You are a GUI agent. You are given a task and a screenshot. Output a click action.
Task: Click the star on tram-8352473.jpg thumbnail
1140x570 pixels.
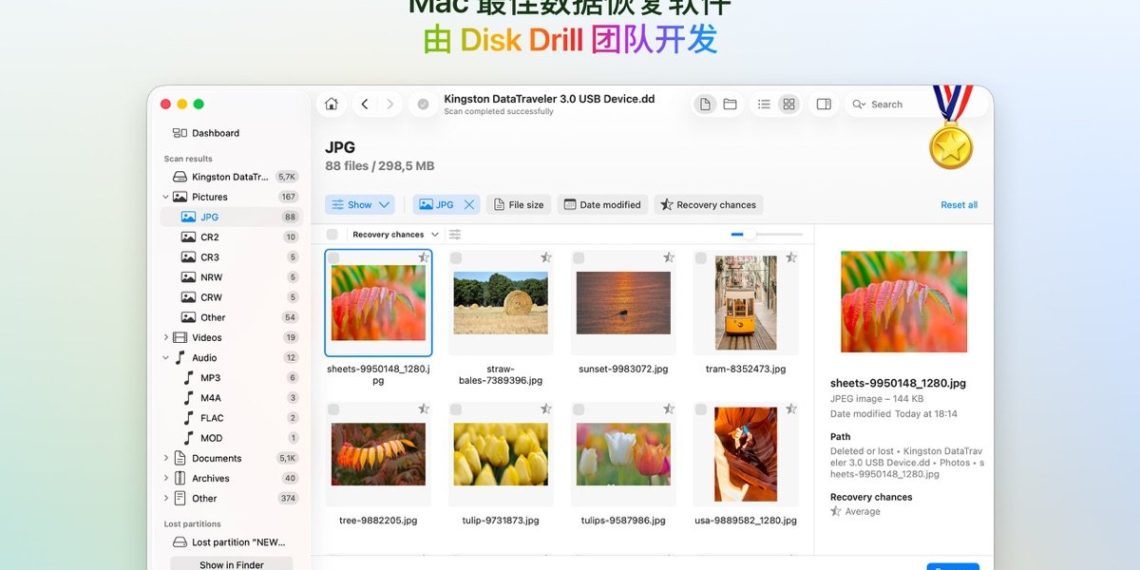[791, 257]
